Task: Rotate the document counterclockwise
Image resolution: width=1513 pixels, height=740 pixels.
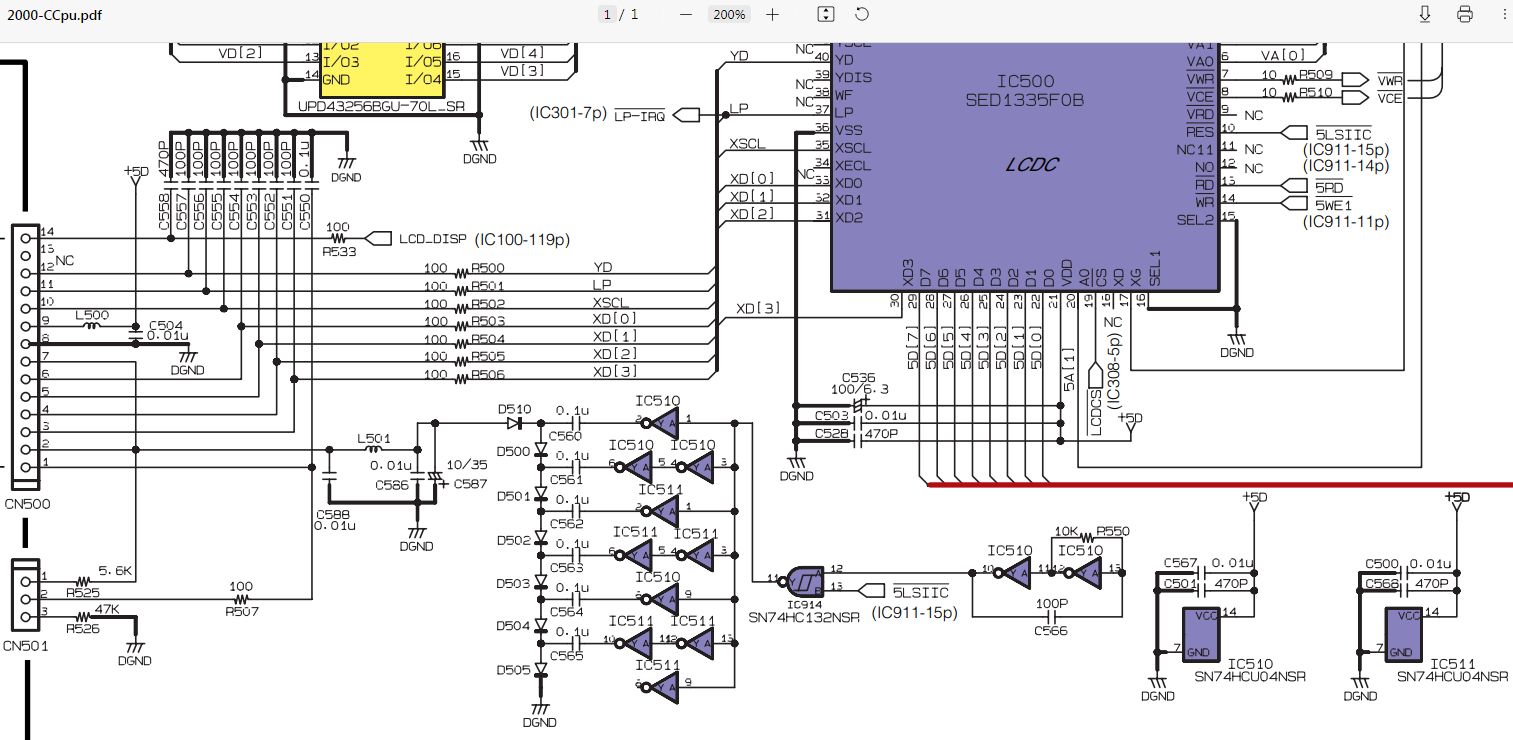Action: [862, 14]
